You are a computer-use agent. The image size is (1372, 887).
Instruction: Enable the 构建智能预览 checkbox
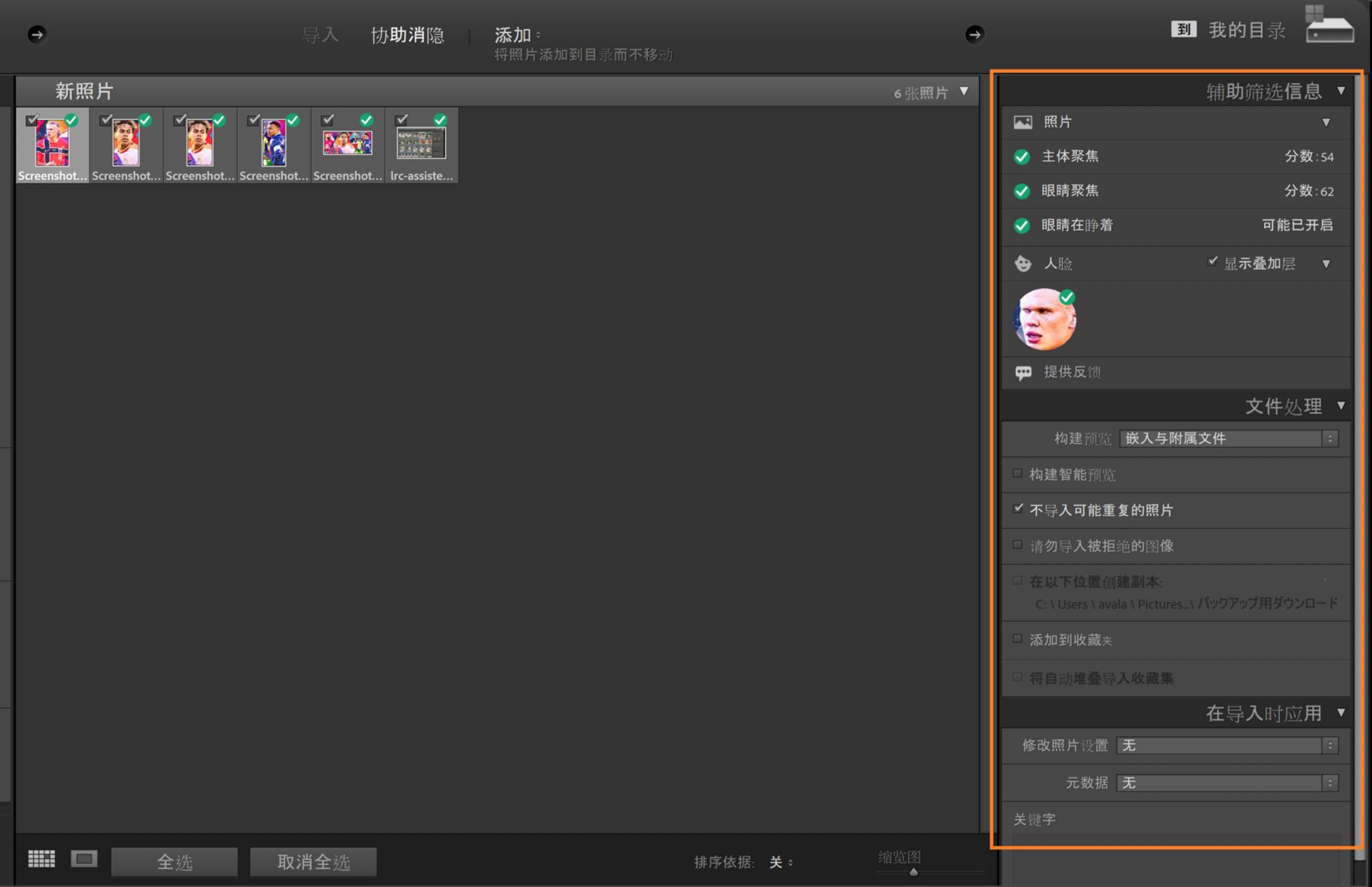click(1018, 473)
